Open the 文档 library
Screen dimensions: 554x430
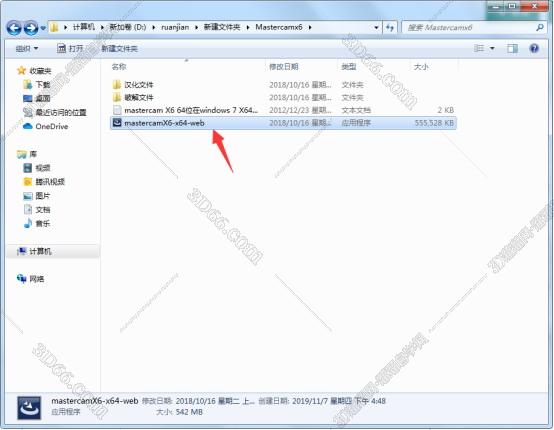[43, 210]
